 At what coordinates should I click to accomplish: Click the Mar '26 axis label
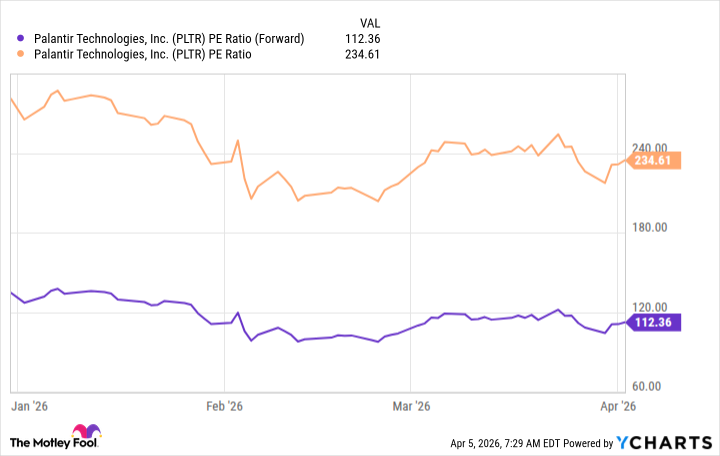412,406
